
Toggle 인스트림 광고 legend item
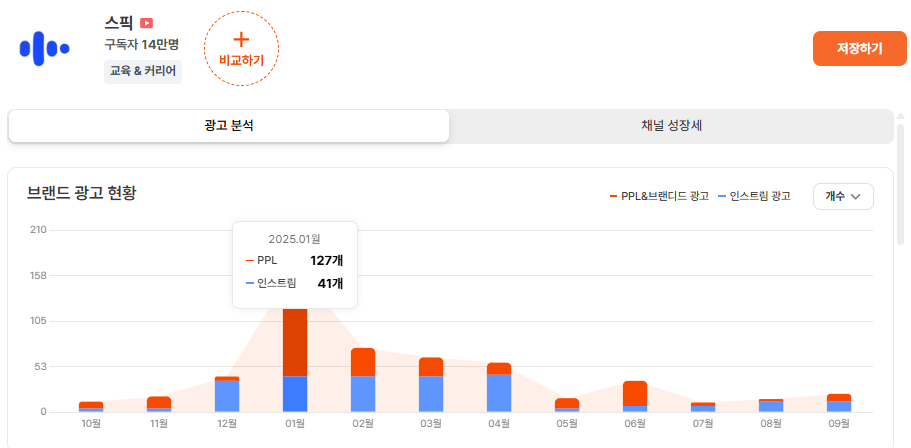754,196
